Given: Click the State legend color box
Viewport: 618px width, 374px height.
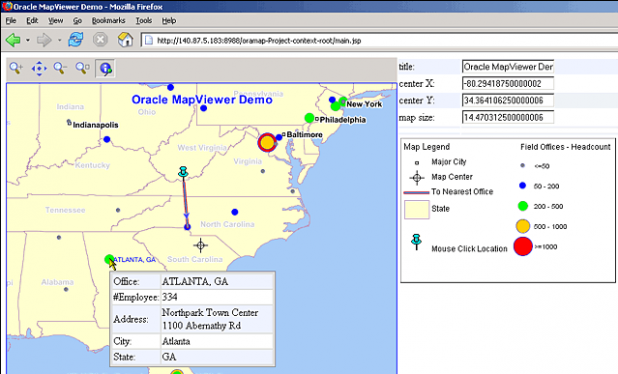Looking at the screenshot, I should click(417, 209).
